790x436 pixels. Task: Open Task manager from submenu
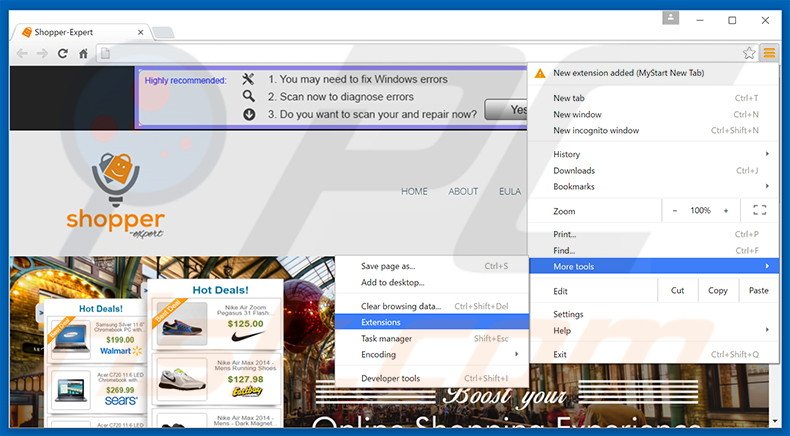pos(432,339)
